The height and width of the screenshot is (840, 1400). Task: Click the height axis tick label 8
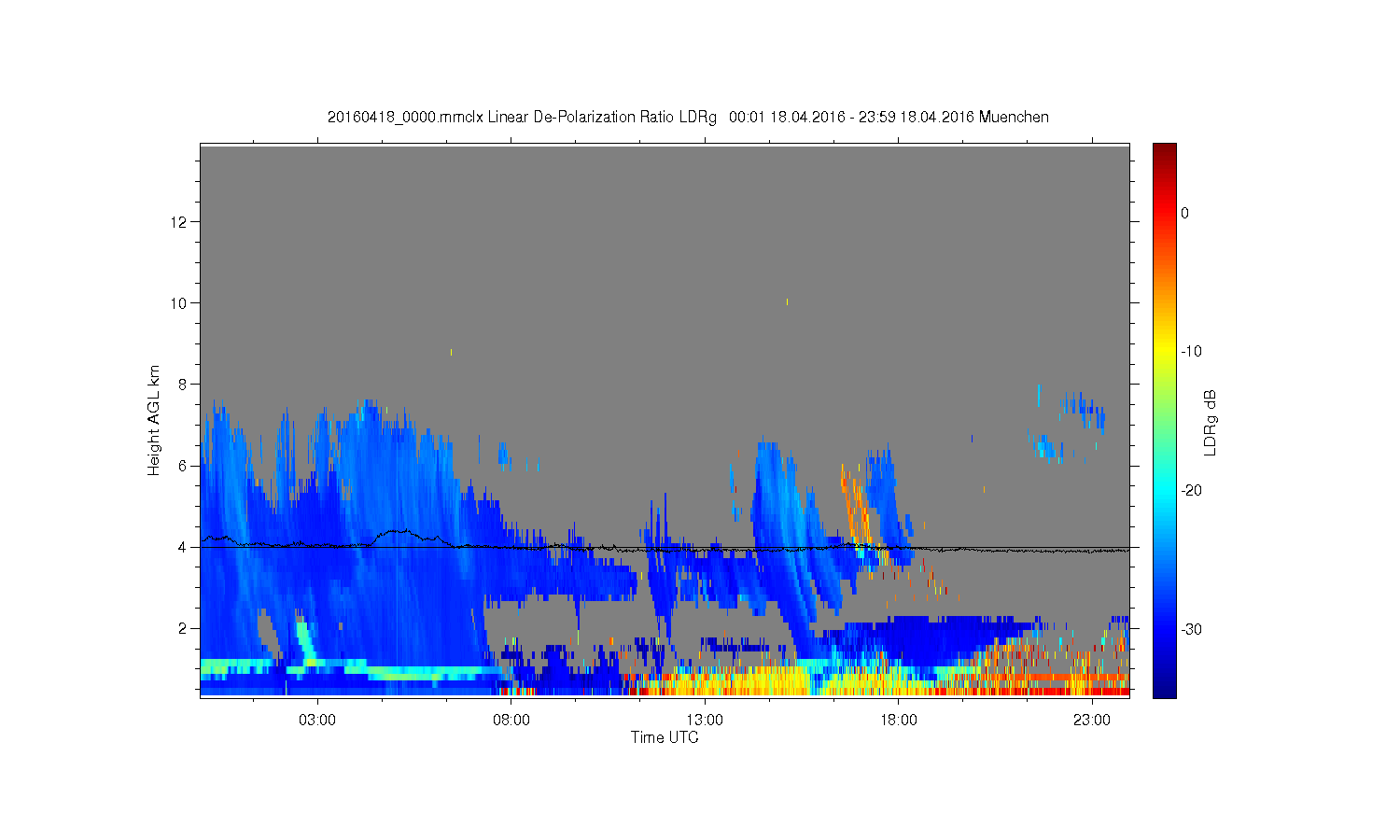[184, 384]
